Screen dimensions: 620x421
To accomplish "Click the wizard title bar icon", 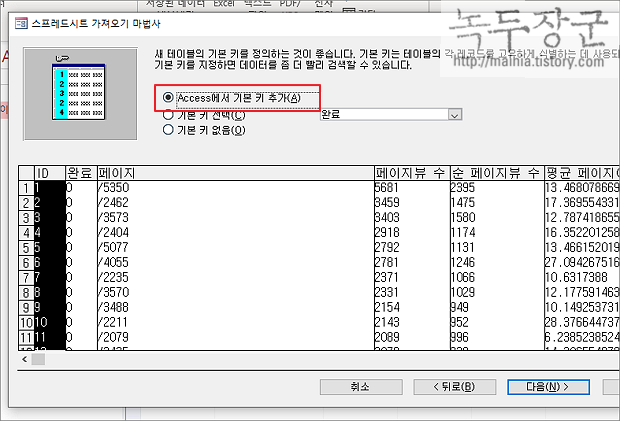I will tap(21, 24).
